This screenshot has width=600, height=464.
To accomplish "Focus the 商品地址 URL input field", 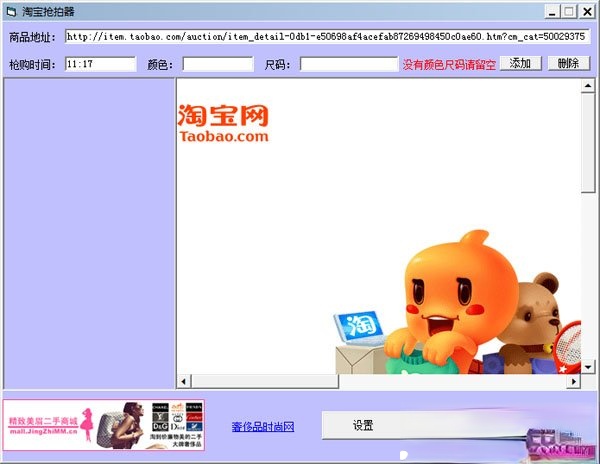I will 325,37.
